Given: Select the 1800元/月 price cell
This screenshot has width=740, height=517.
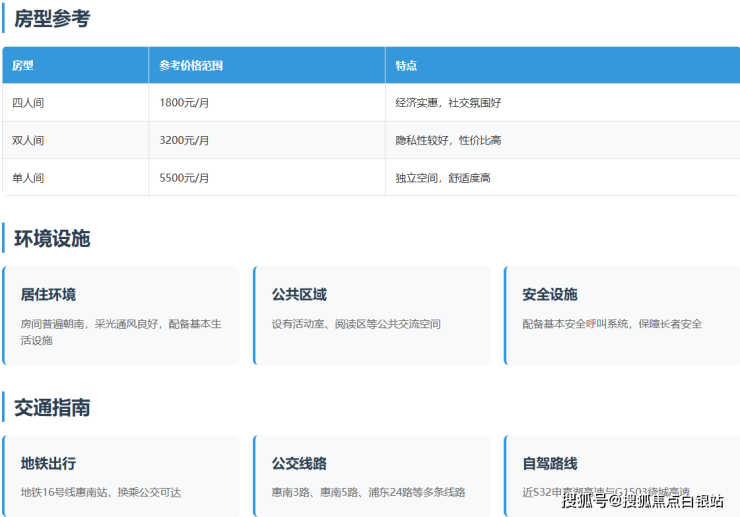Looking at the screenshot, I should [184, 103].
